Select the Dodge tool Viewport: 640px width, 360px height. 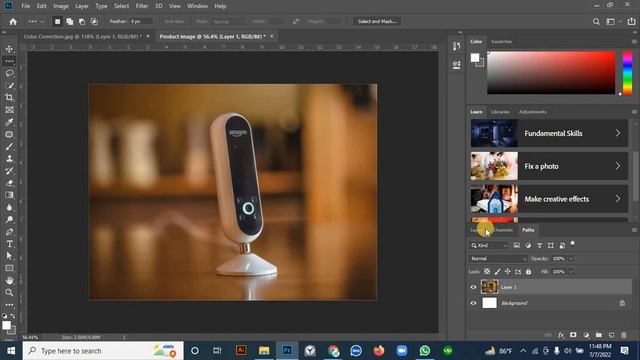[x=9, y=220]
